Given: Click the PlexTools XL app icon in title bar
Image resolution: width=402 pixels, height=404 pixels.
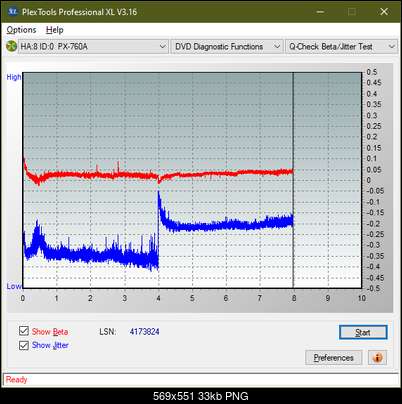Looking at the screenshot, I should click(x=12, y=12).
